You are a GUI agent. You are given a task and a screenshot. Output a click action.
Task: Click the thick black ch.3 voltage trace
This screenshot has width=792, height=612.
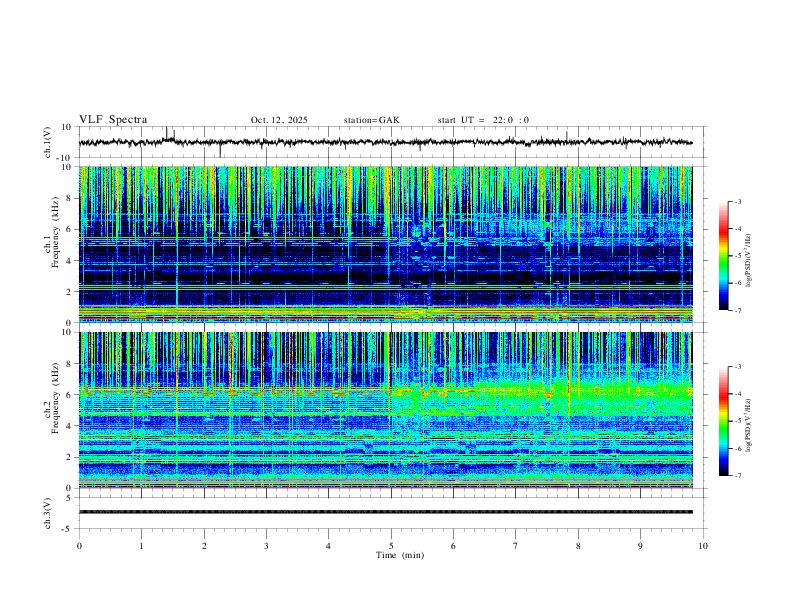click(385, 512)
